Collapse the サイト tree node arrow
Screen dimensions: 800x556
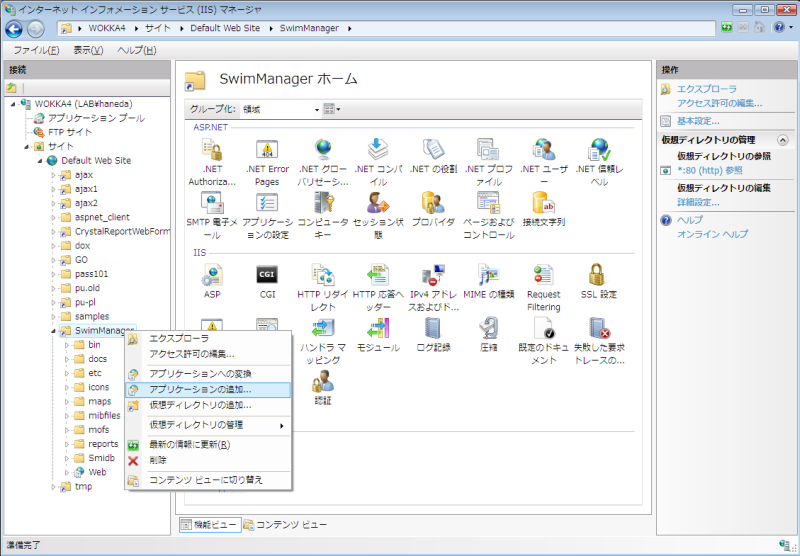point(27,146)
